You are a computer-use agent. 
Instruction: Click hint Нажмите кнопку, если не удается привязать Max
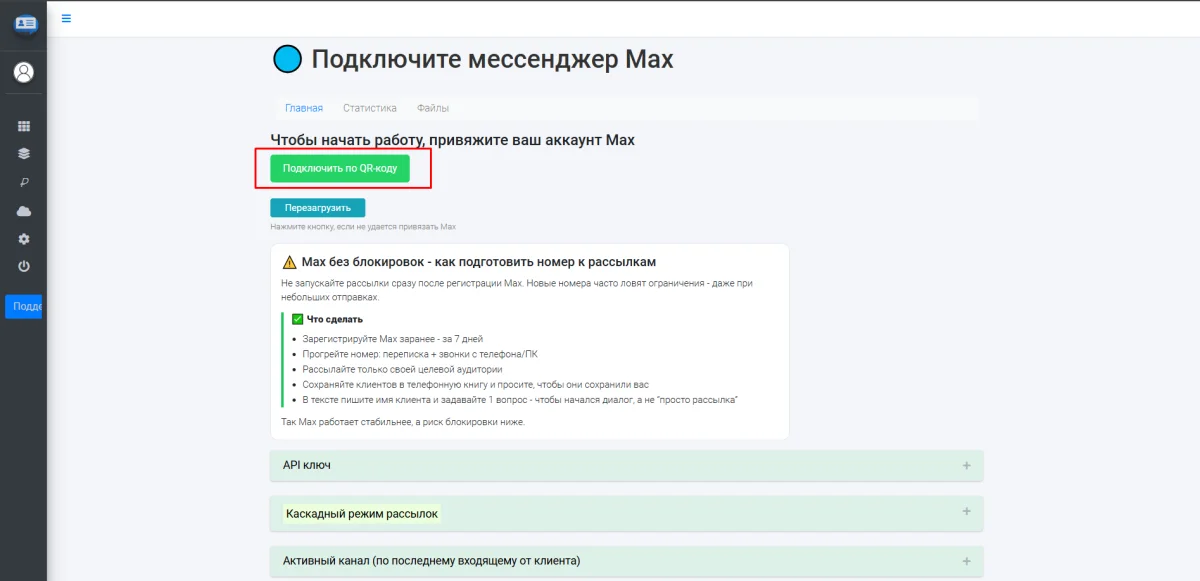coord(363,227)
